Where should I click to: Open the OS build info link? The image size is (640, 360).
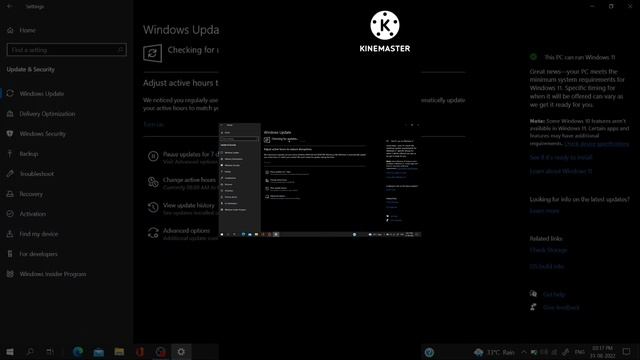[547, 267]
